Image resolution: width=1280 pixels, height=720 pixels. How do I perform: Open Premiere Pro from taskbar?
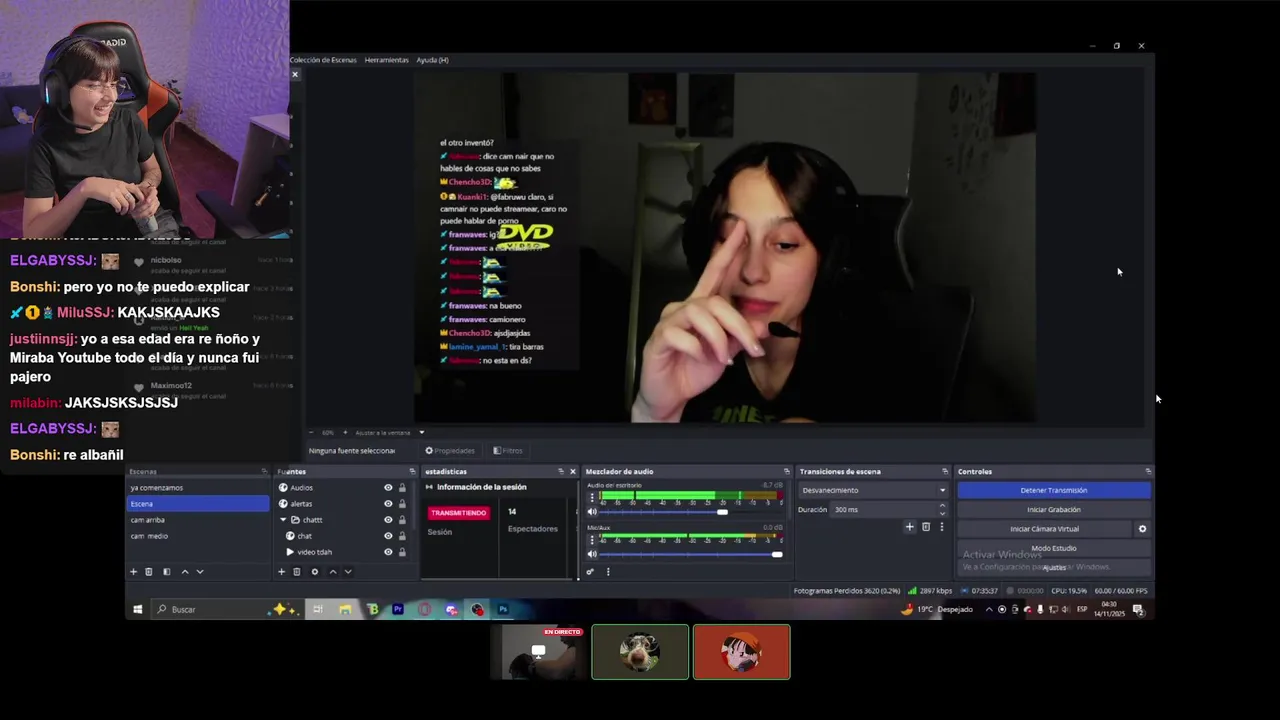(398, 609)
